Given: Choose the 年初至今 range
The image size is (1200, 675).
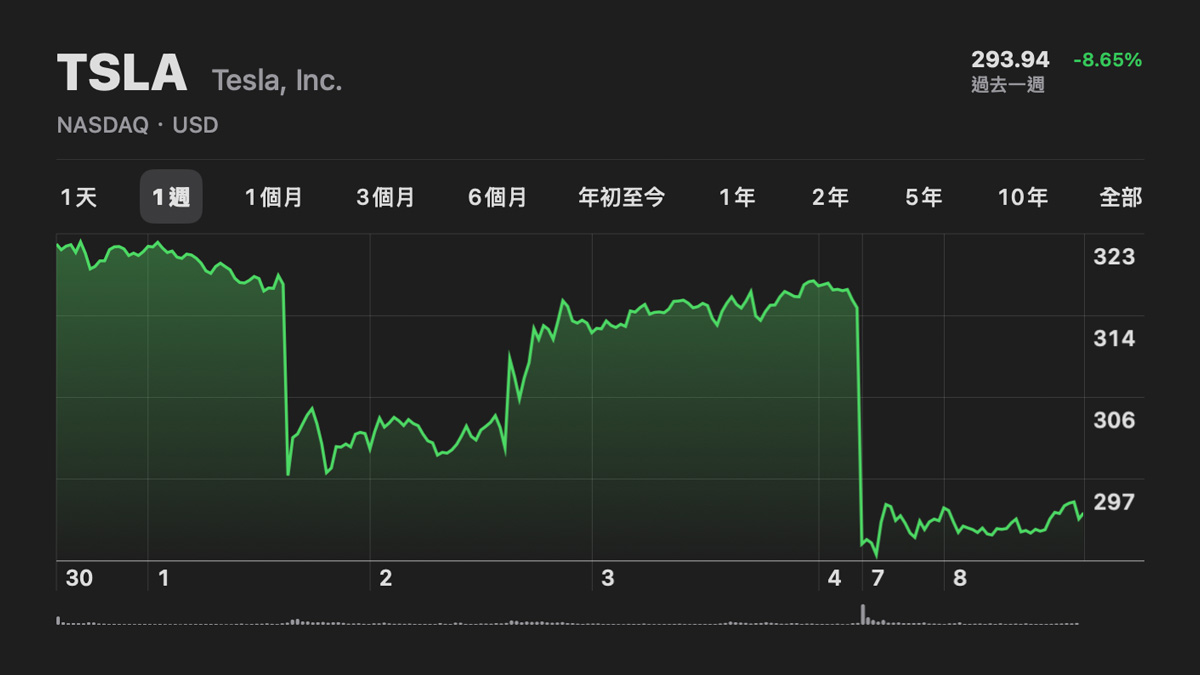Looking at the screenshot, I should [x=622, y=197].
